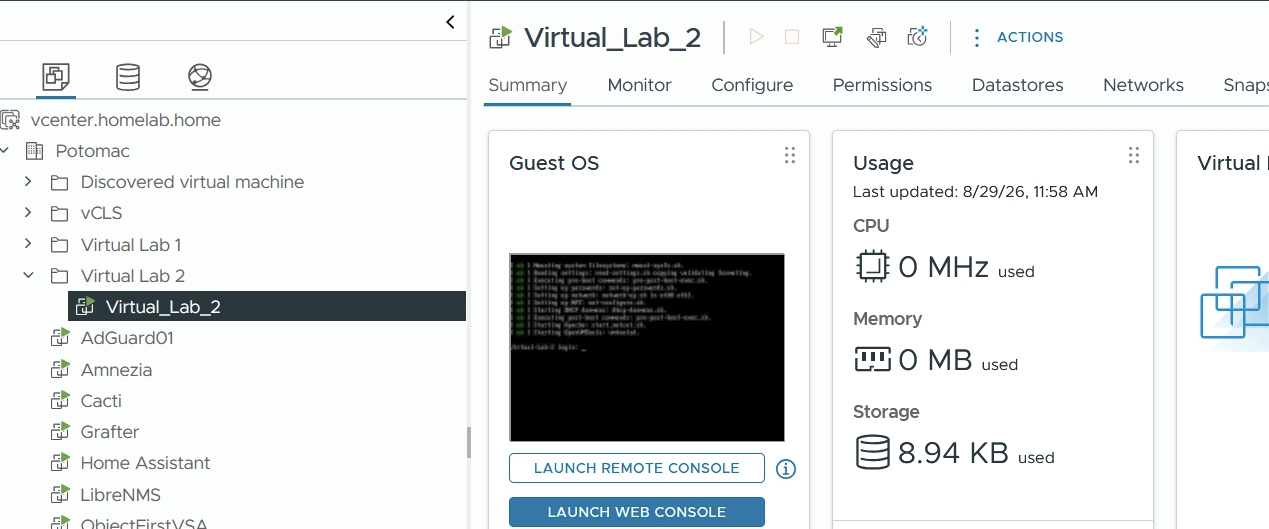Click the 'Last updated: 8/29/26, 11:58 AM' text

[975, 191]
